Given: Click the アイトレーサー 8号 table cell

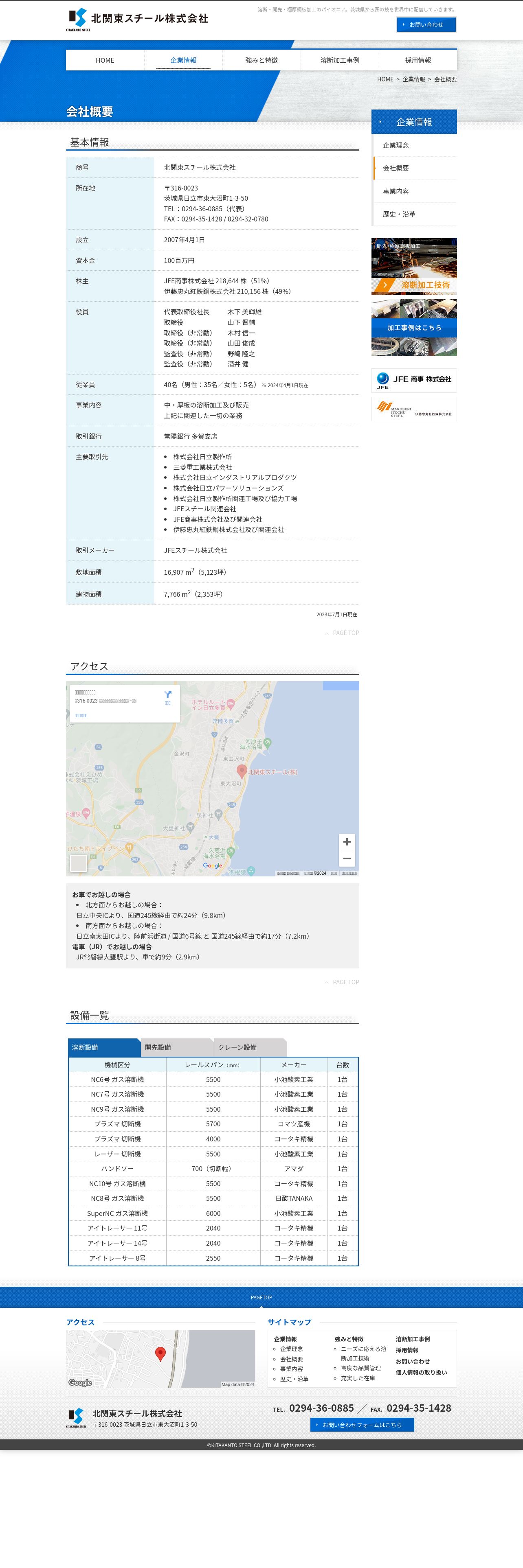Looking at the screenshot, I should pos(117,1258).
